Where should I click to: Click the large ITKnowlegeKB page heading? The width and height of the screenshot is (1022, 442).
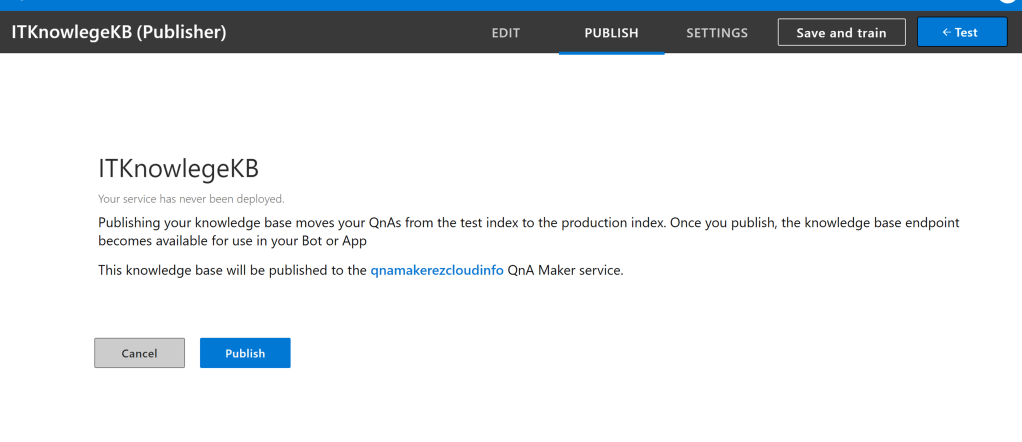tap(178, 166)
